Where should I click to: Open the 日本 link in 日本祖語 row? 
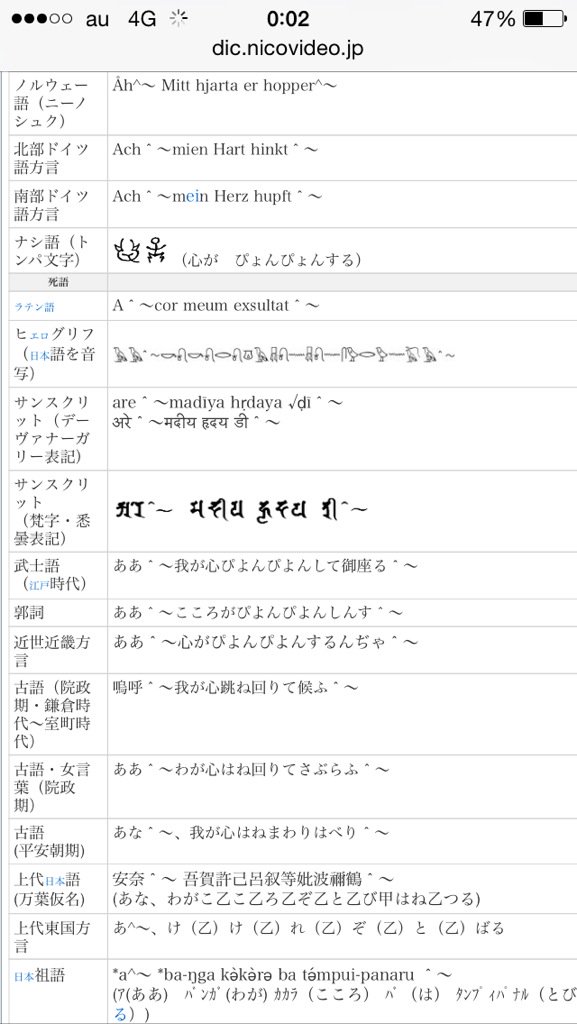[24, 978]
